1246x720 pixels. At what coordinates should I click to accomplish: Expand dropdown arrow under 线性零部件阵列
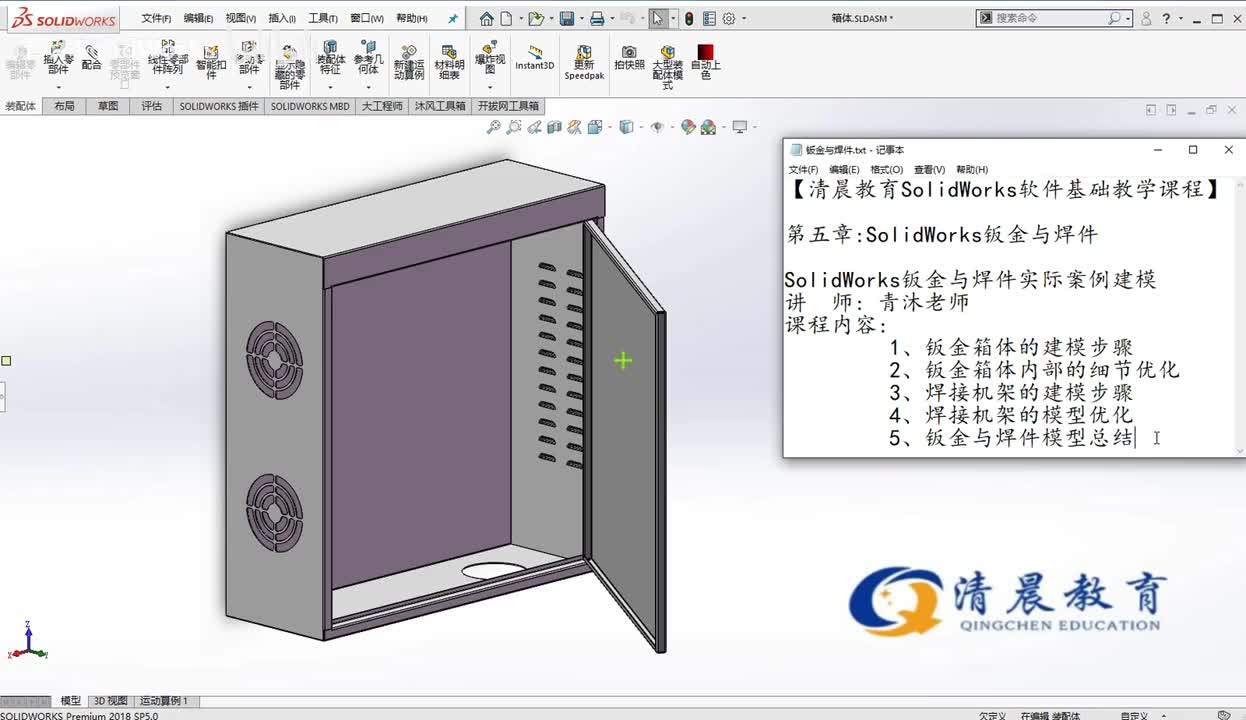tap(167, 87)
